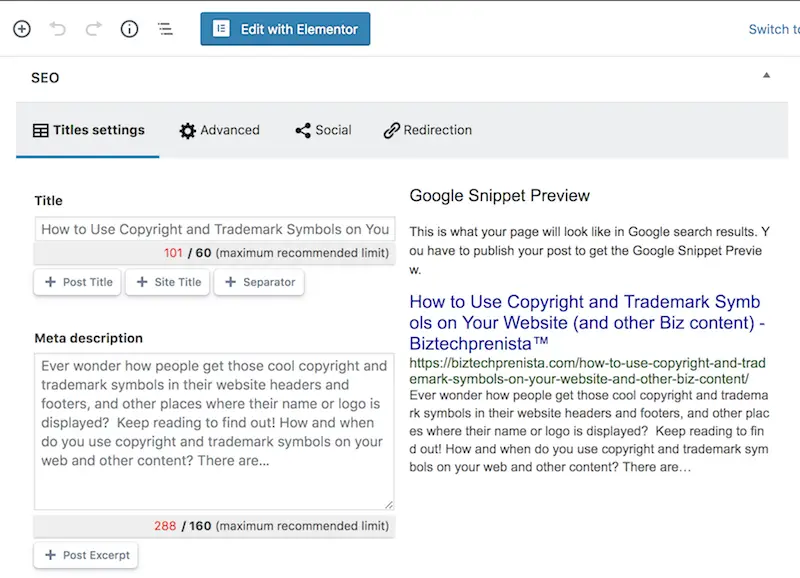Insert the Site Title tag
Image resolution: width=800 pixels, height=578 pixels.
(x=168, y=282)
